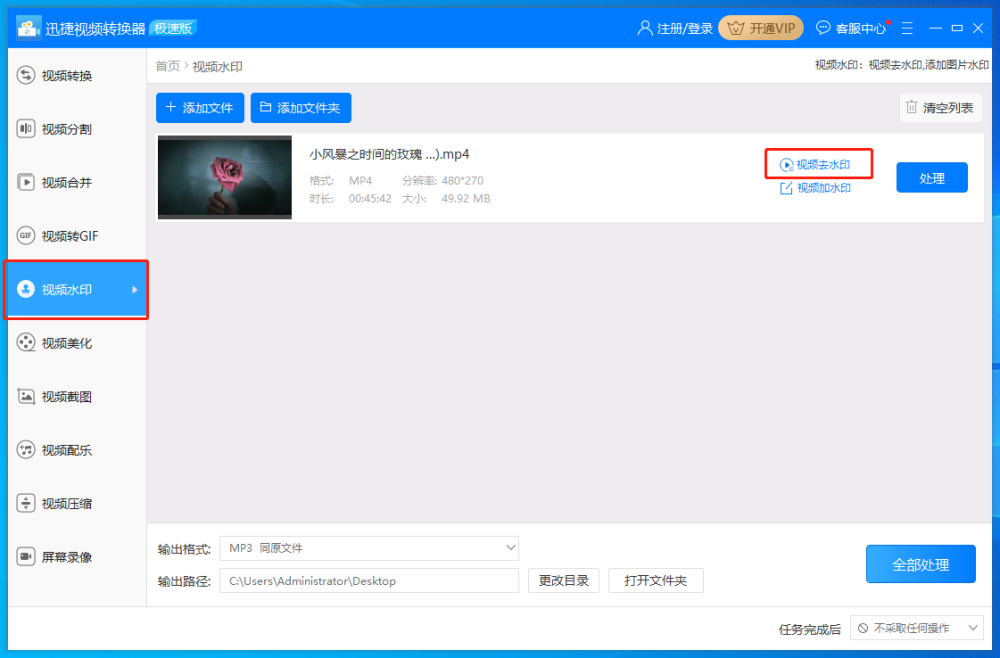Image resolution: width=1000 pixels, height=658 pixels.
Task: Expand the 任务完成后 action dropdown
Action: pos(915,627)
